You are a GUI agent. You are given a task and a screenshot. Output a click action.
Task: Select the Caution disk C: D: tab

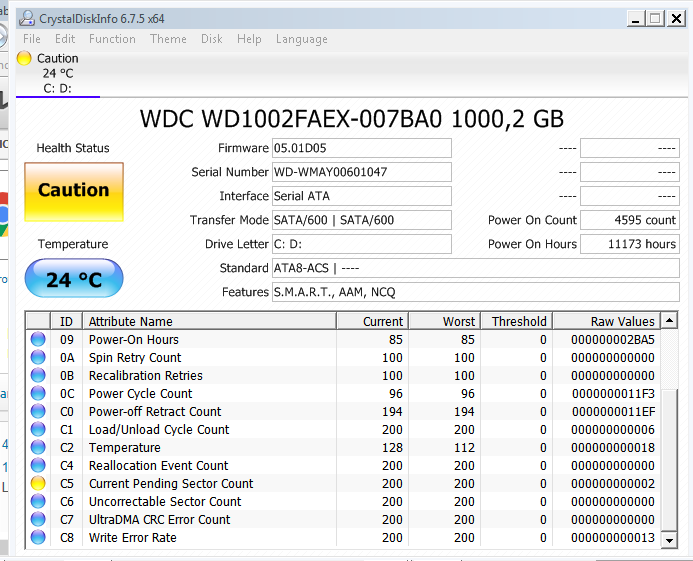pos(57,73)
